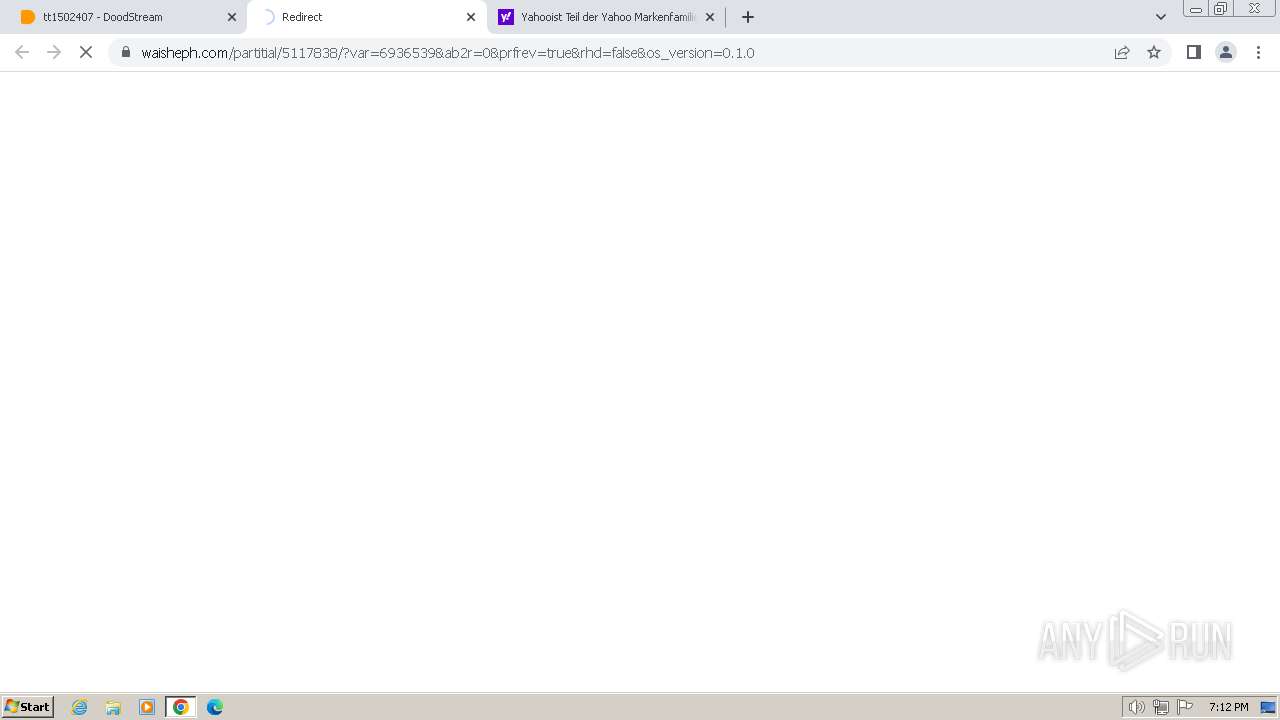Open Action Center flag icon
1280x720 pixels.
point(1185,707)
